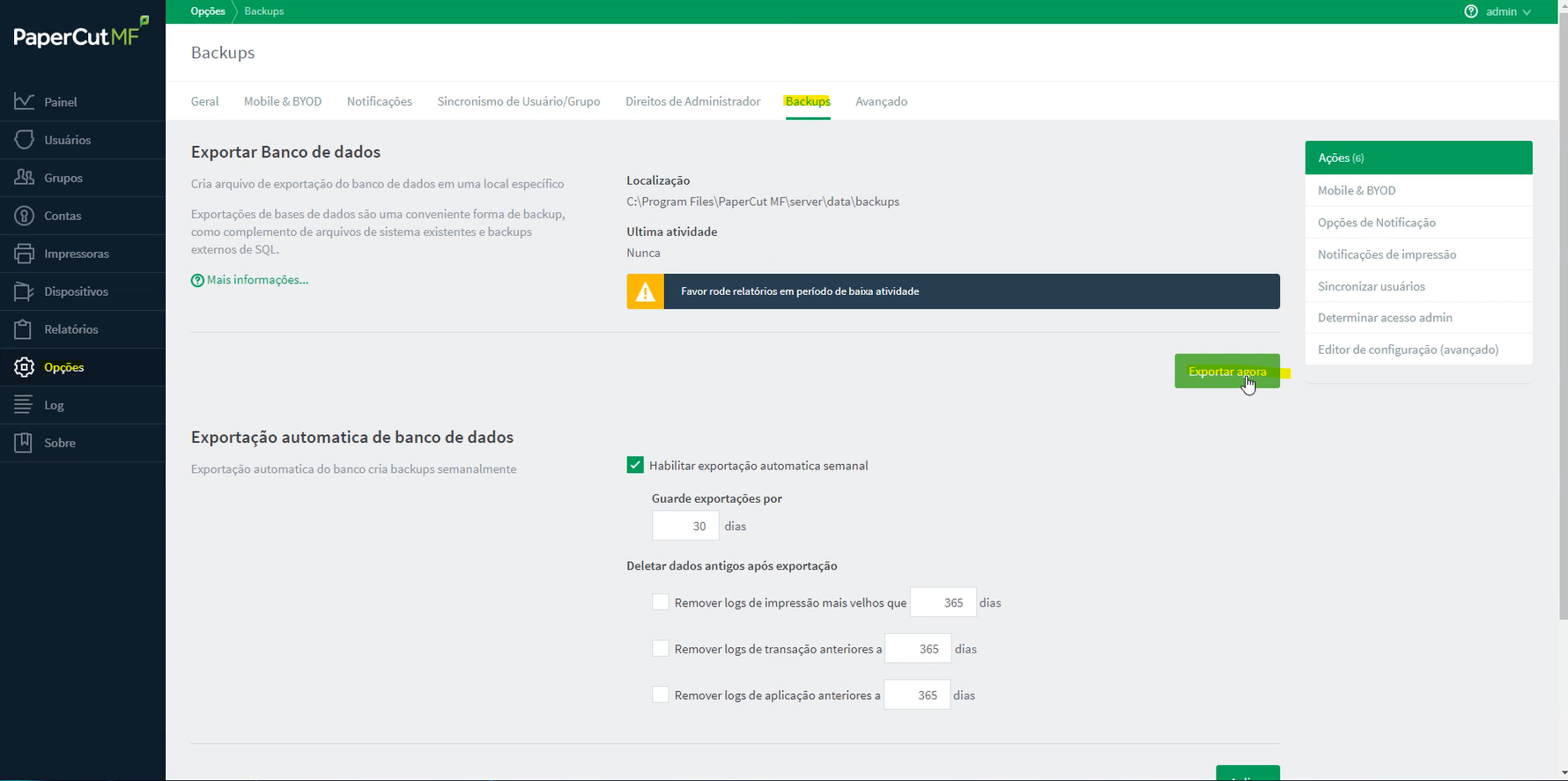Open Painel in the sidebar
This screenshot has width=1568, height=781.
(83, 101)
